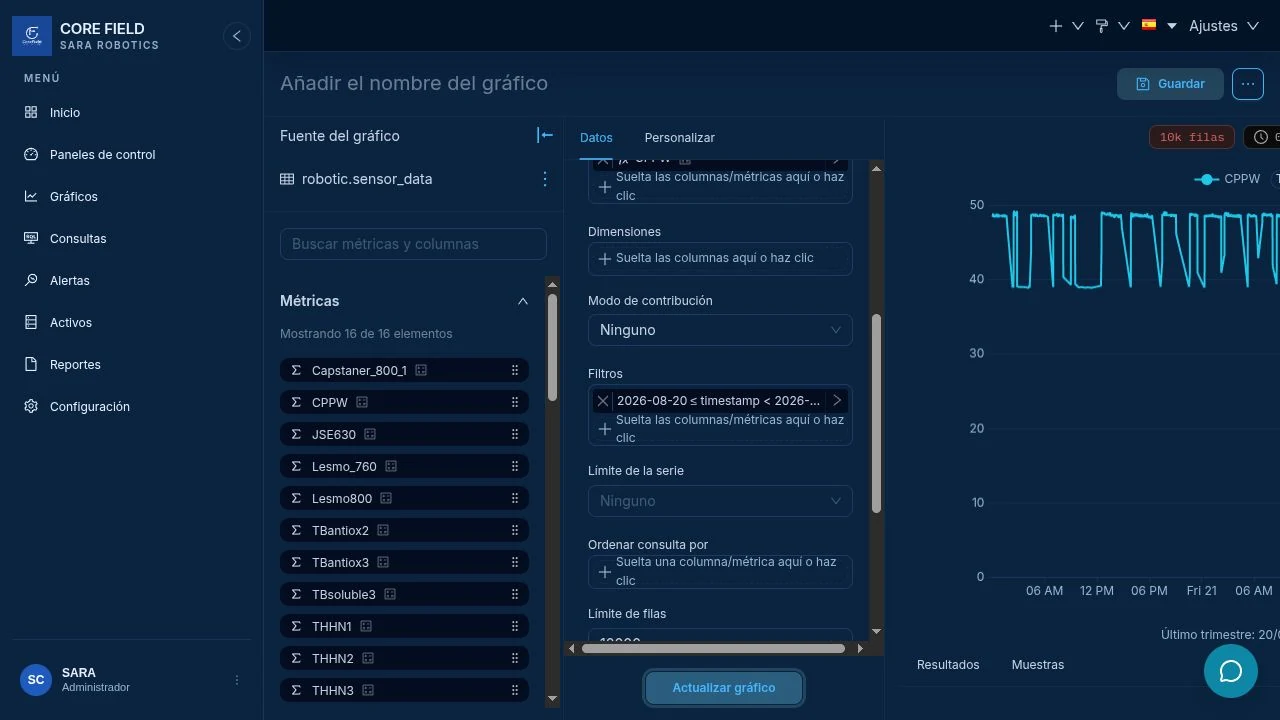Open the Límite de la serie dropdown
This screenshot has height=720, width=1280.
tap(720, 501)
